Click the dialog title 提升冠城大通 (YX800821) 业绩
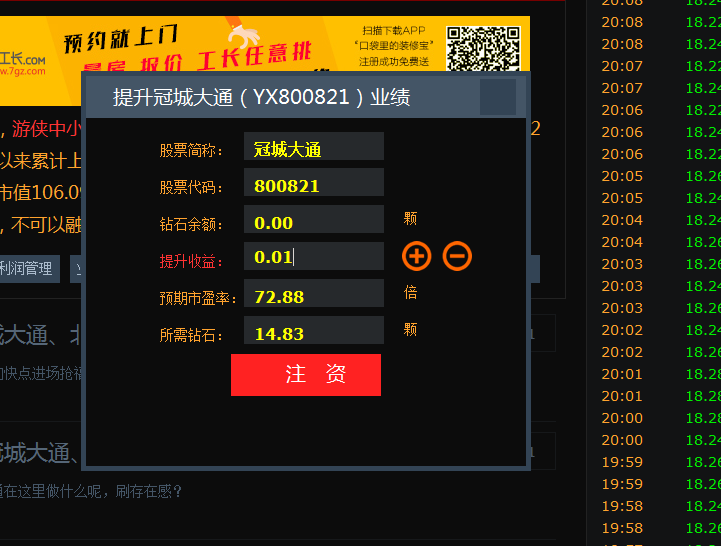 coord(261,98)
